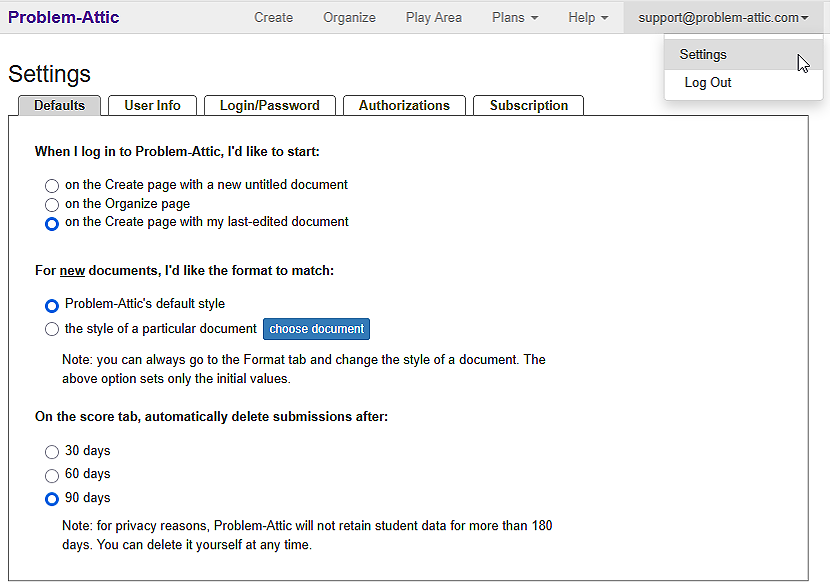Screen dimensions: 831x587
Task: Open the Authorizations tab
Action: pyautogui.click(x=404, y=105)
